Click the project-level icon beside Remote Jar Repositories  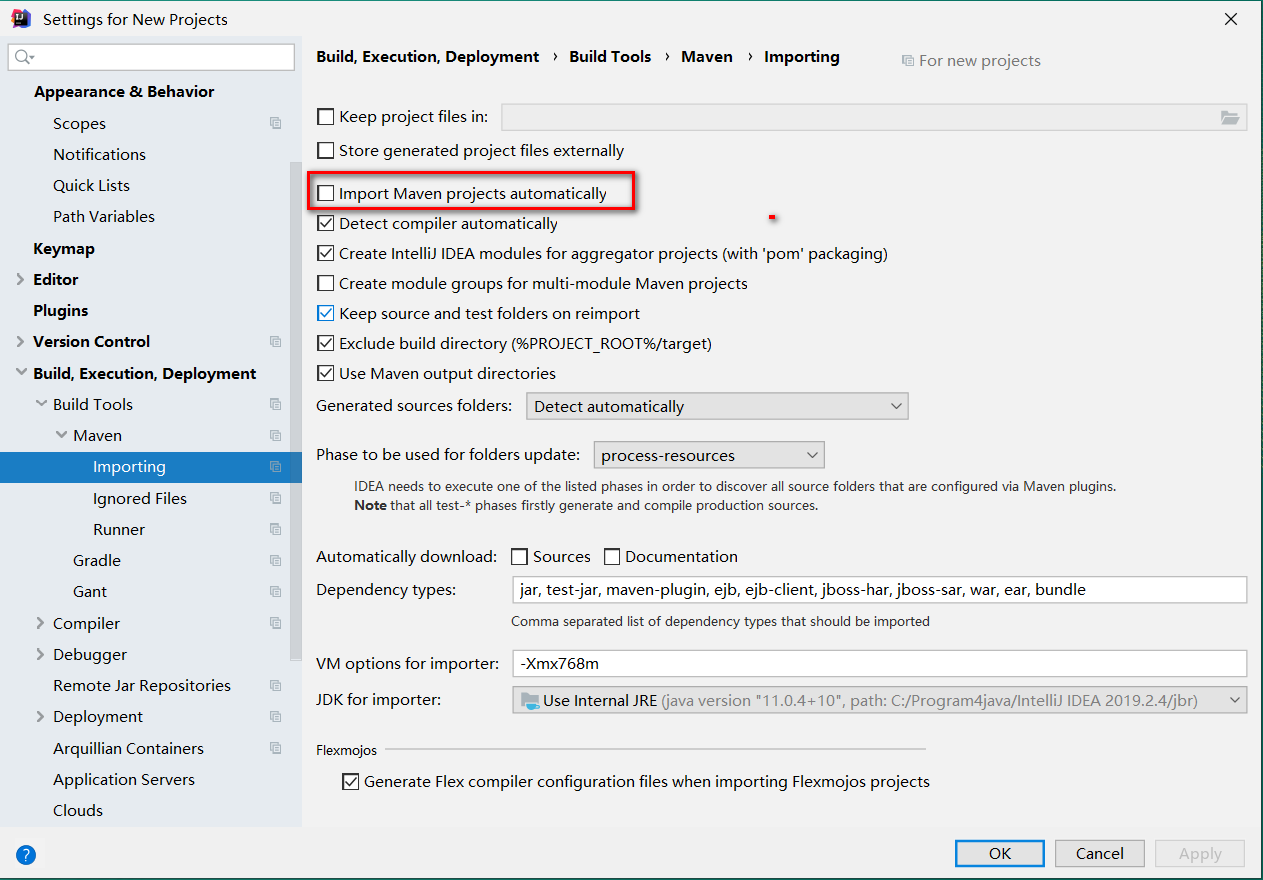click(275, 686)
